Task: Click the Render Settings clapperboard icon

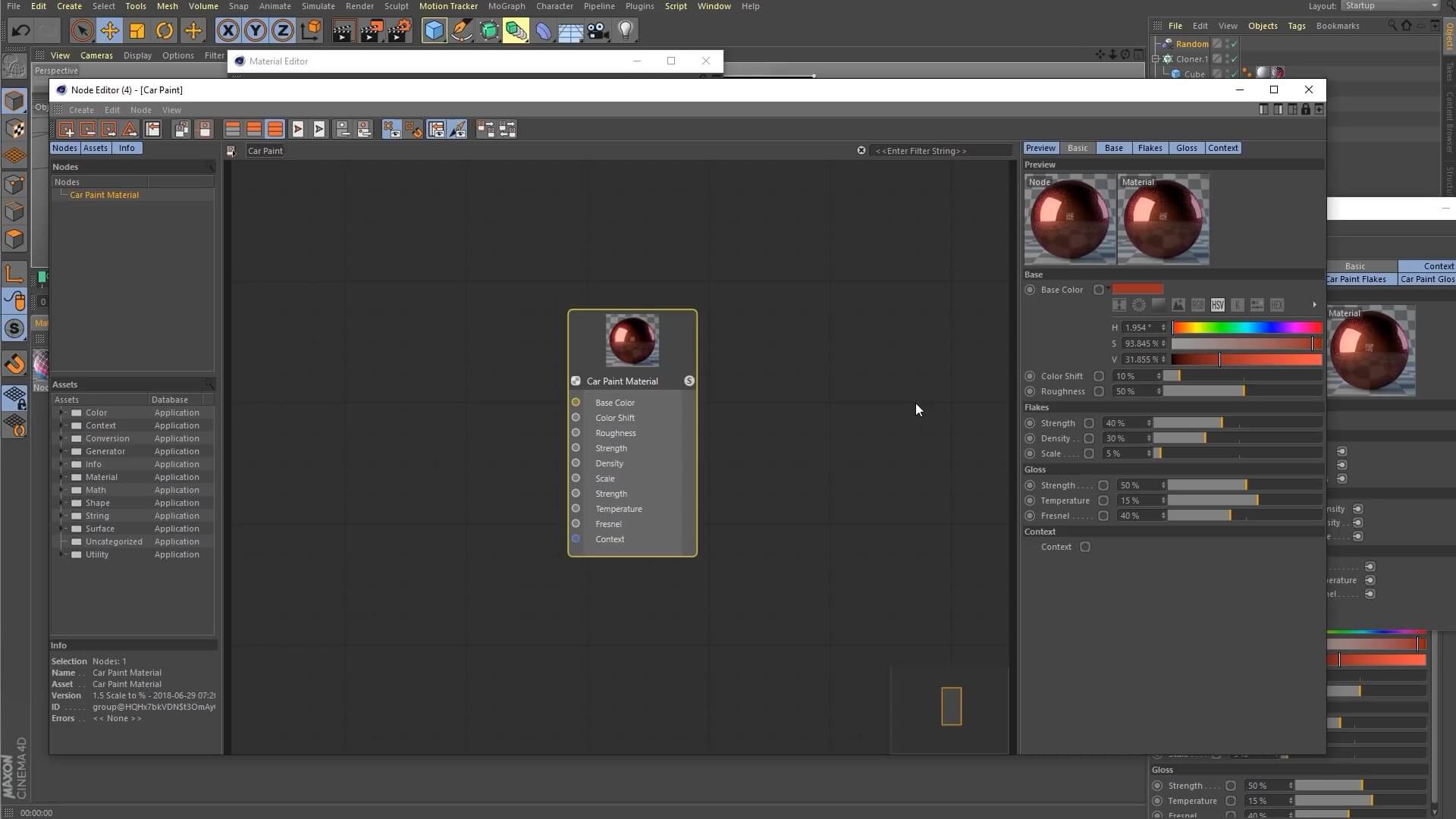Action: [x=399, y=31]
